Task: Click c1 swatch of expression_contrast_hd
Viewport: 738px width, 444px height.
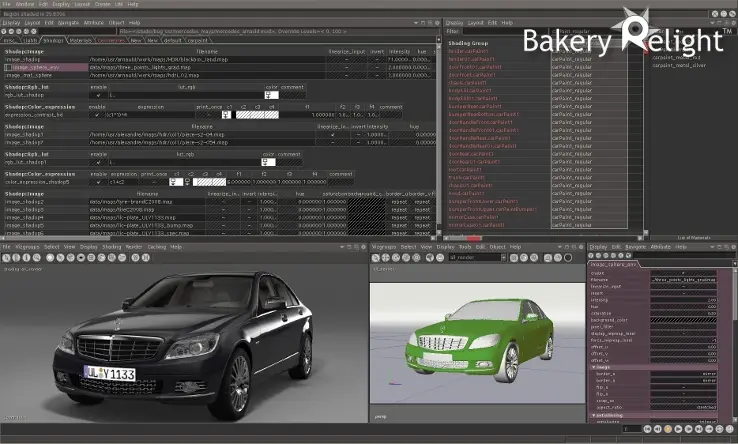Action: (x=226, y=115)
